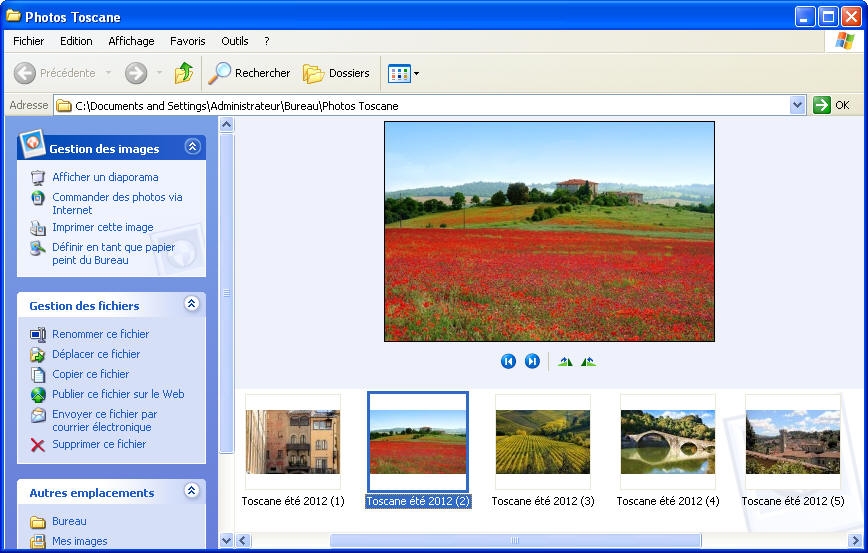Open the Edition menu
Viewport: 868px width, 553px height.
coord(76,41)
